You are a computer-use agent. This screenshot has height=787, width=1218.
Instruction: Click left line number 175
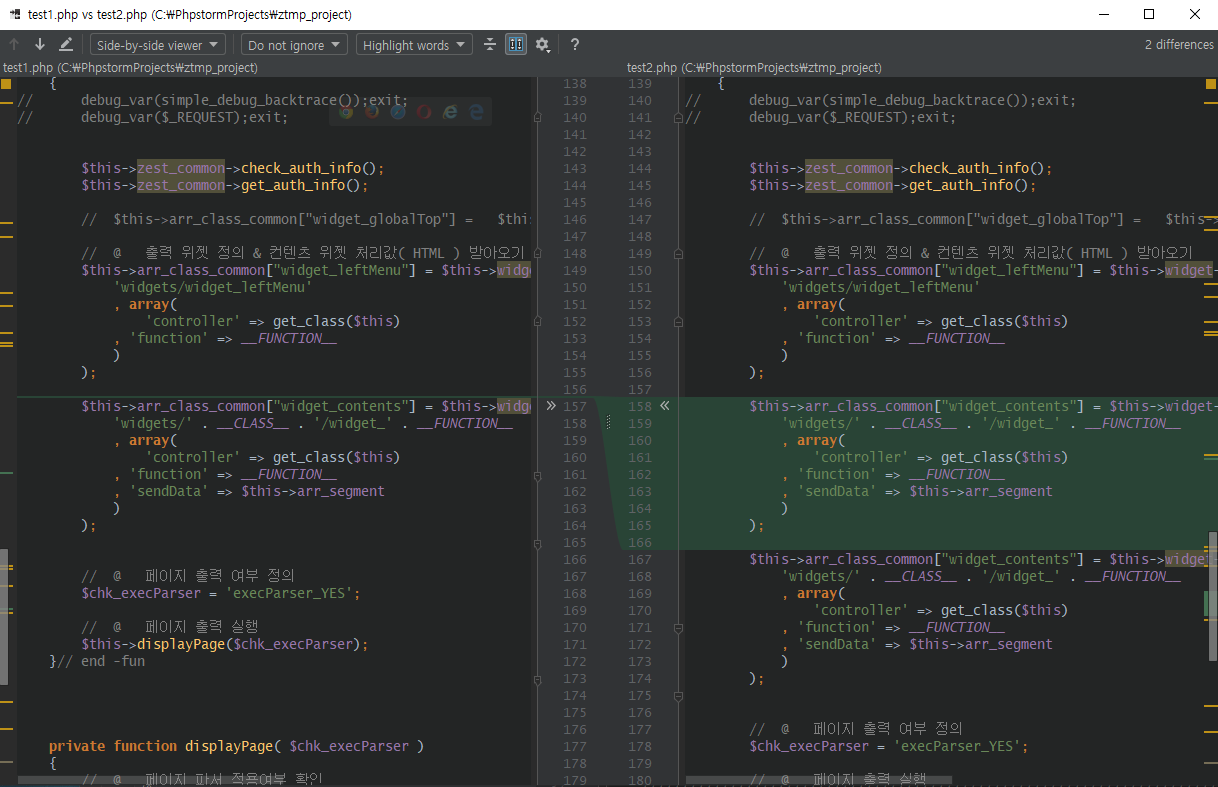575,712
